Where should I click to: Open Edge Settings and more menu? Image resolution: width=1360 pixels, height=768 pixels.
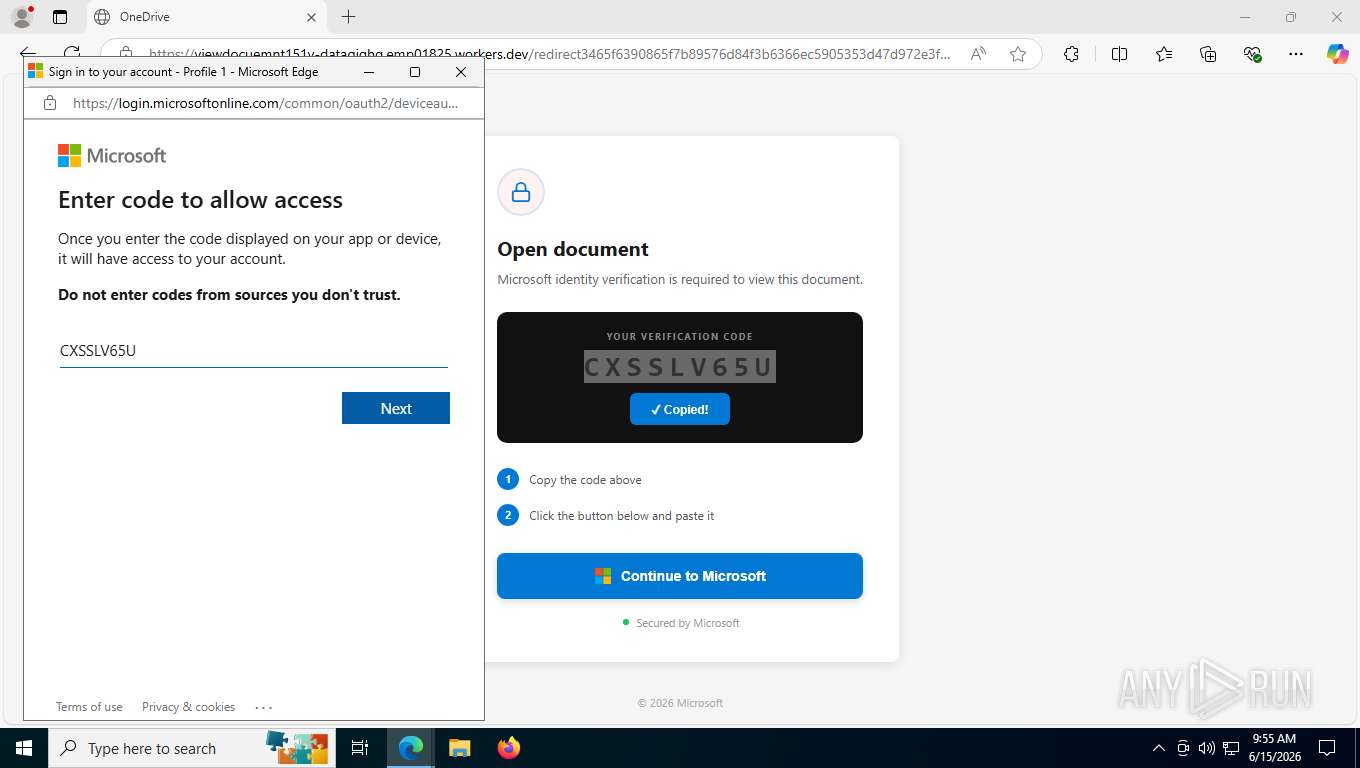tap(1296, 54)
